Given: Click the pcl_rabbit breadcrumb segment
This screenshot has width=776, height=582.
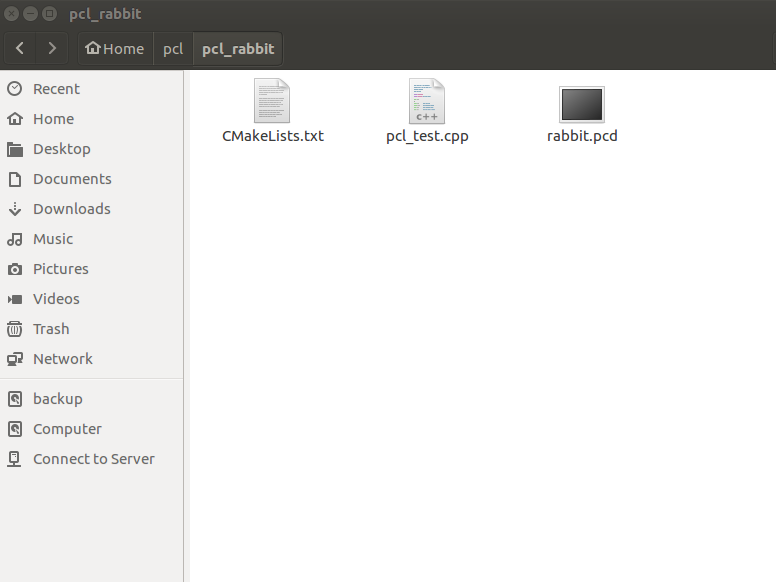Looking at the screenshot, I should coord(238,48).
